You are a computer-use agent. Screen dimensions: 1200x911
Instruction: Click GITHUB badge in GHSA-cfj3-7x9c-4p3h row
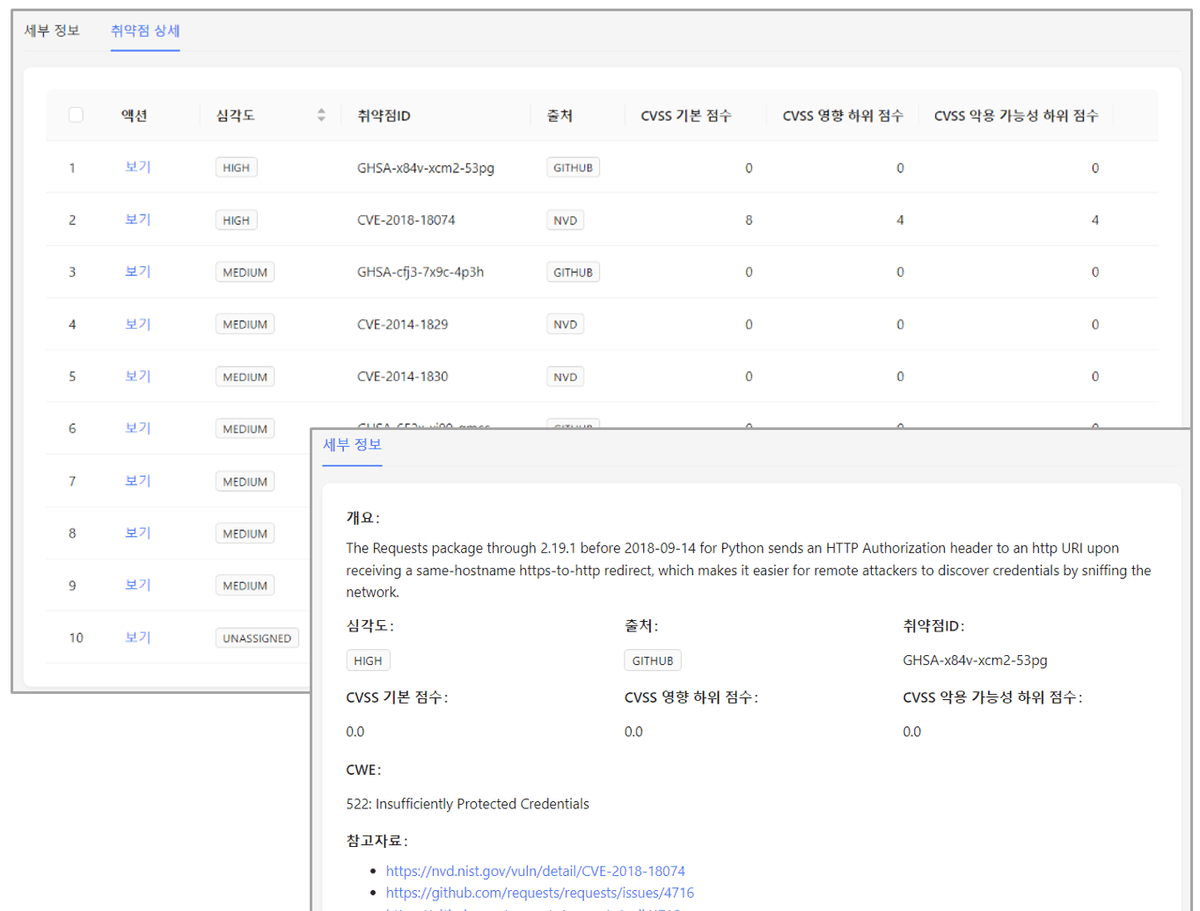(x=573, y=272)
